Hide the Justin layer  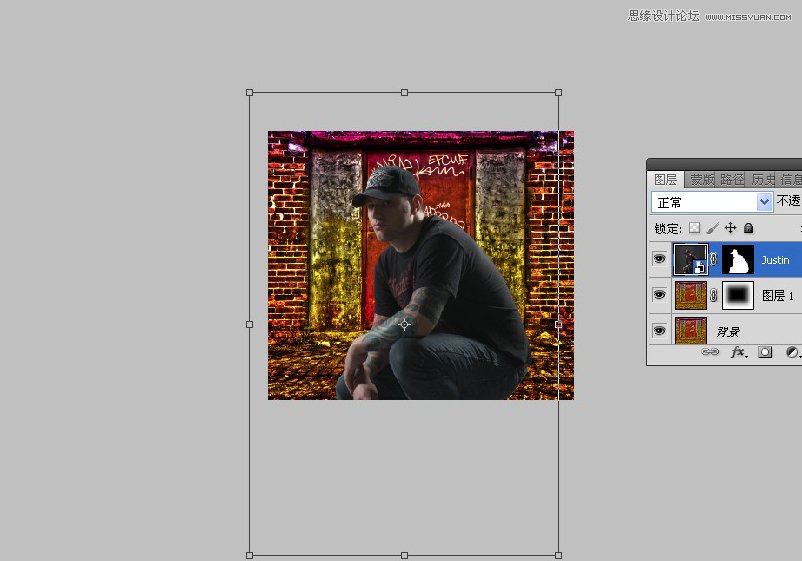click(x=659, y=259)
